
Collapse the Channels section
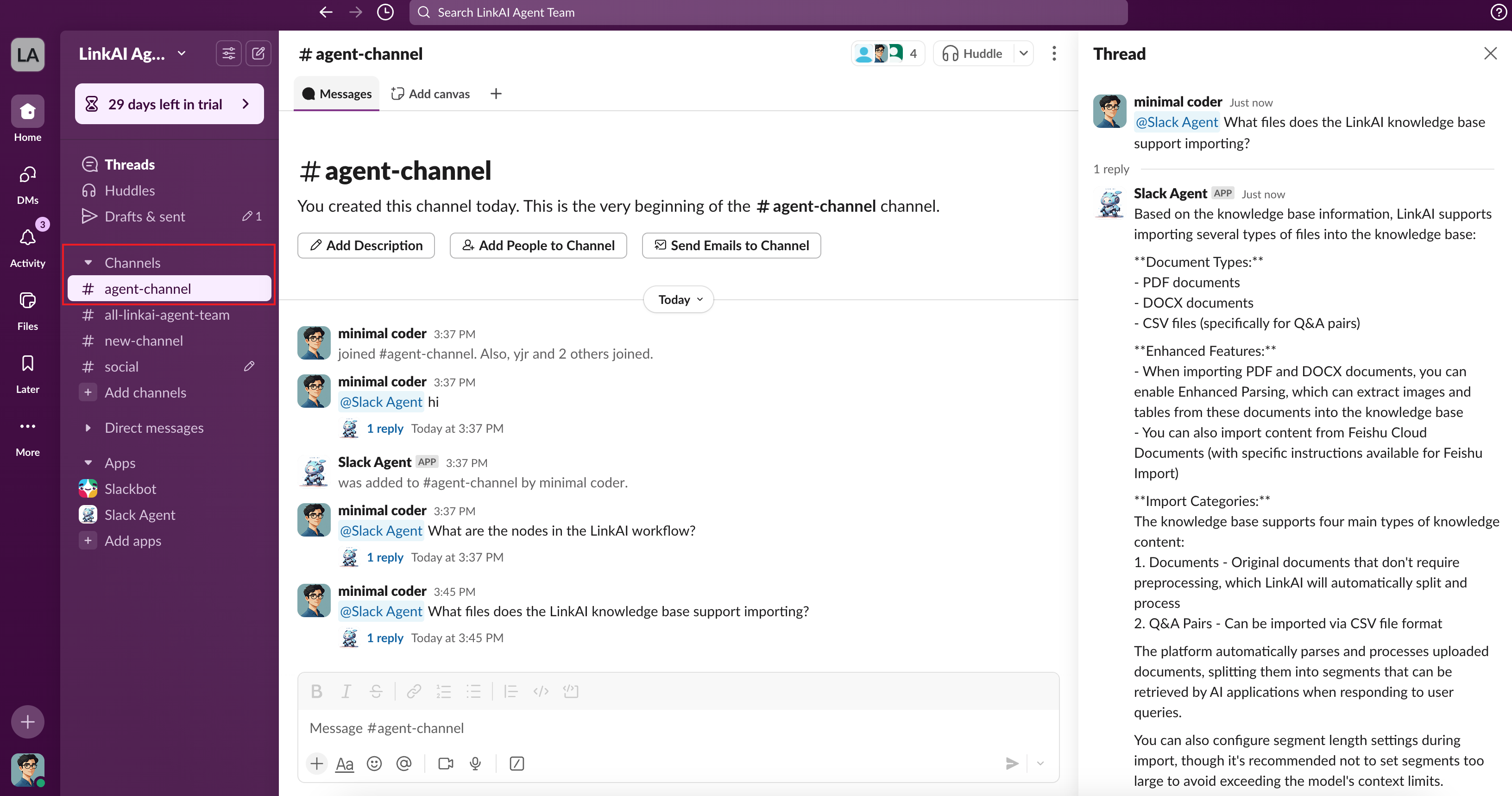(x=88, y=262)
